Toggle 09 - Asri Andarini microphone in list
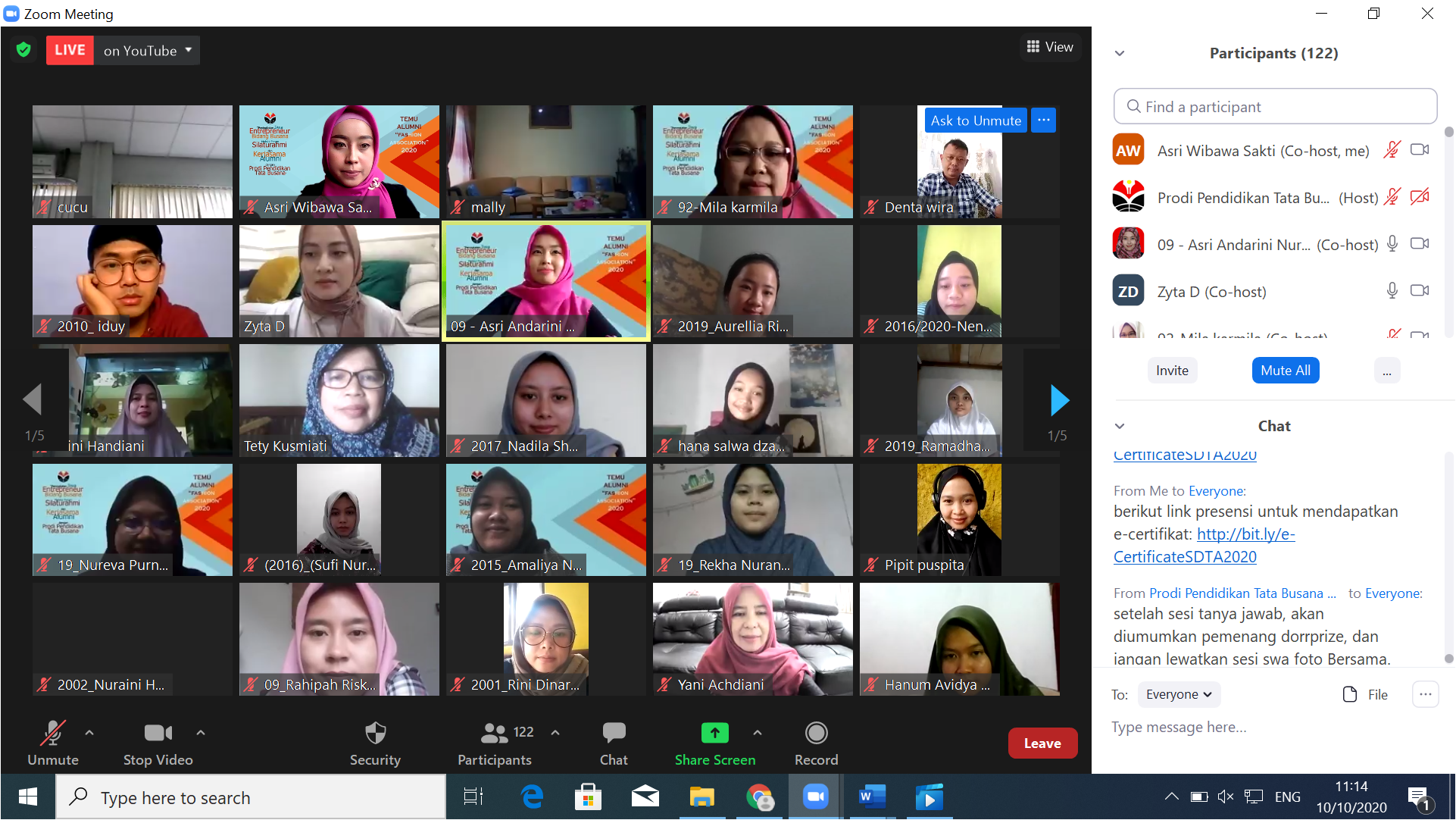The width and height of the screenshot is (1456, 820). [1392, 244]
